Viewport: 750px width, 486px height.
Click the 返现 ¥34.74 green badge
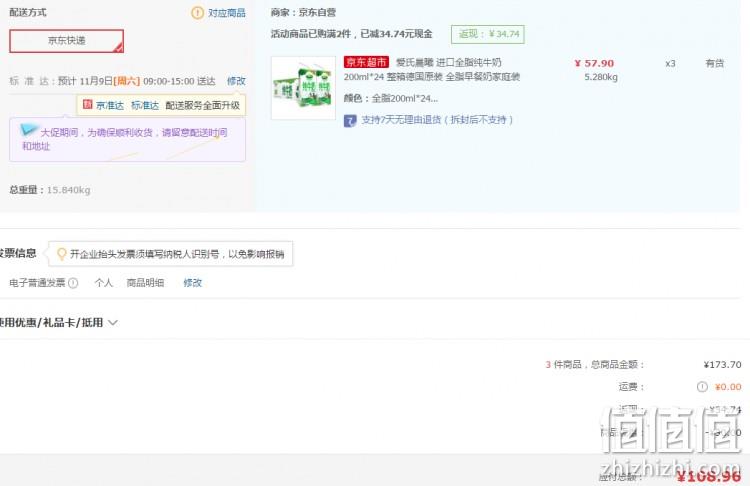[x=488, y=34]
